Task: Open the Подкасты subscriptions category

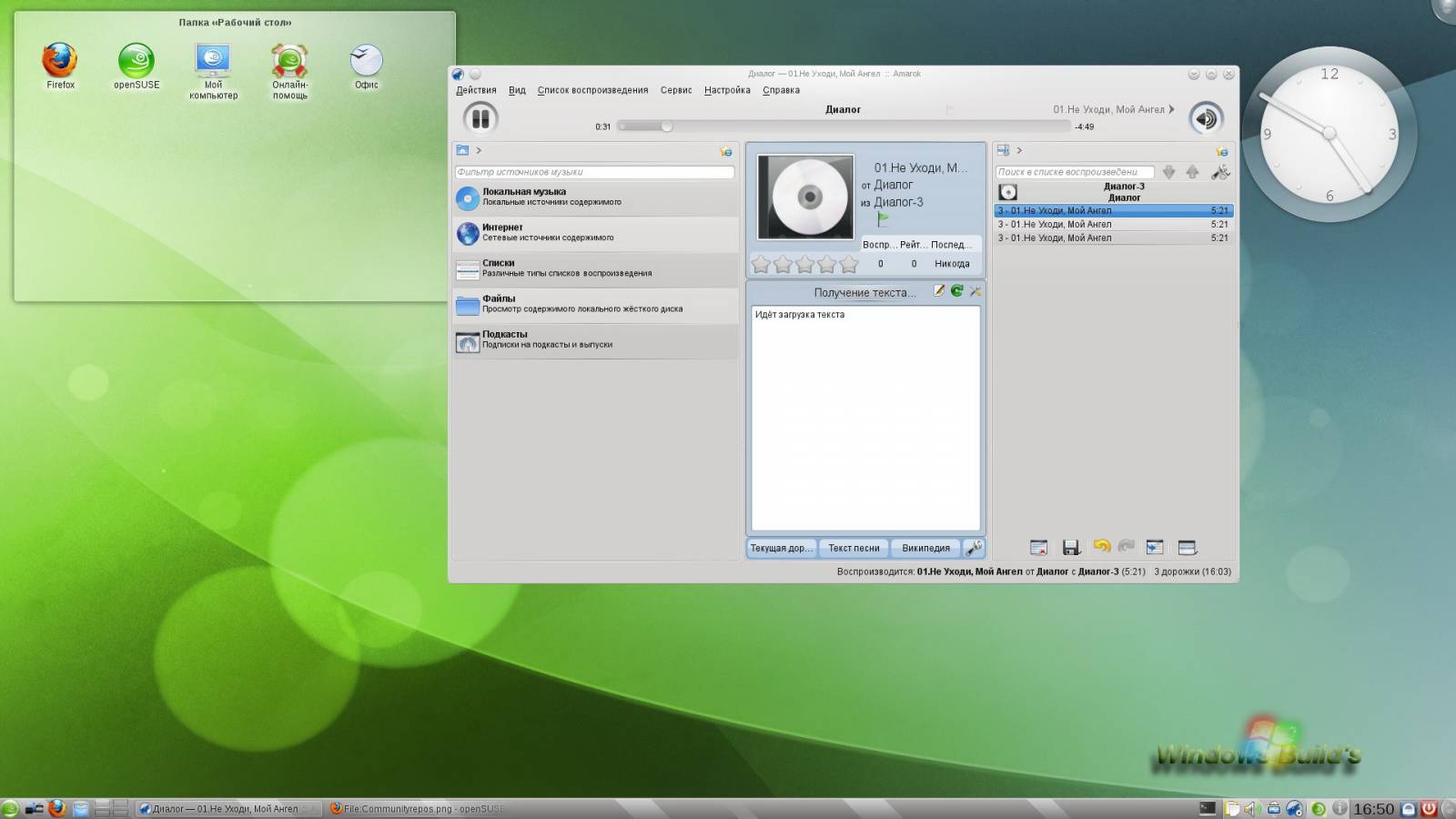Action: [x=595, y=339]
